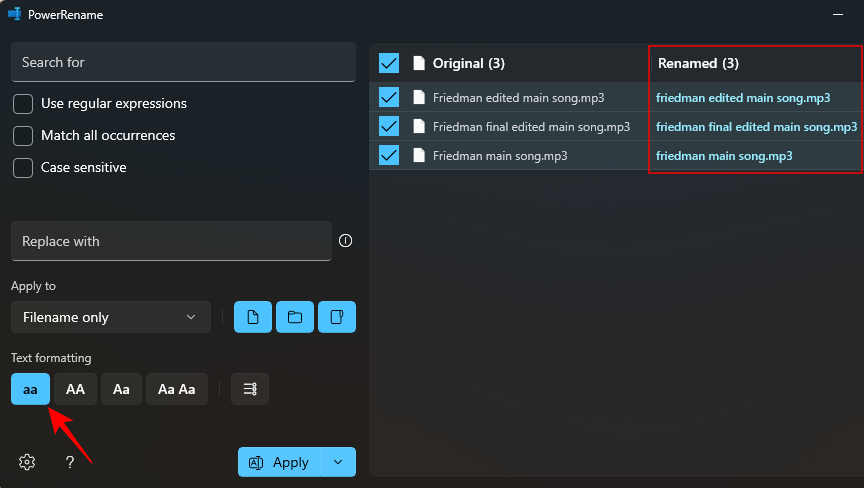Image resolution: width=864 pixels, height=488 pixels.
Task: Open the Filename only dropdown
Action: [111, 317]
